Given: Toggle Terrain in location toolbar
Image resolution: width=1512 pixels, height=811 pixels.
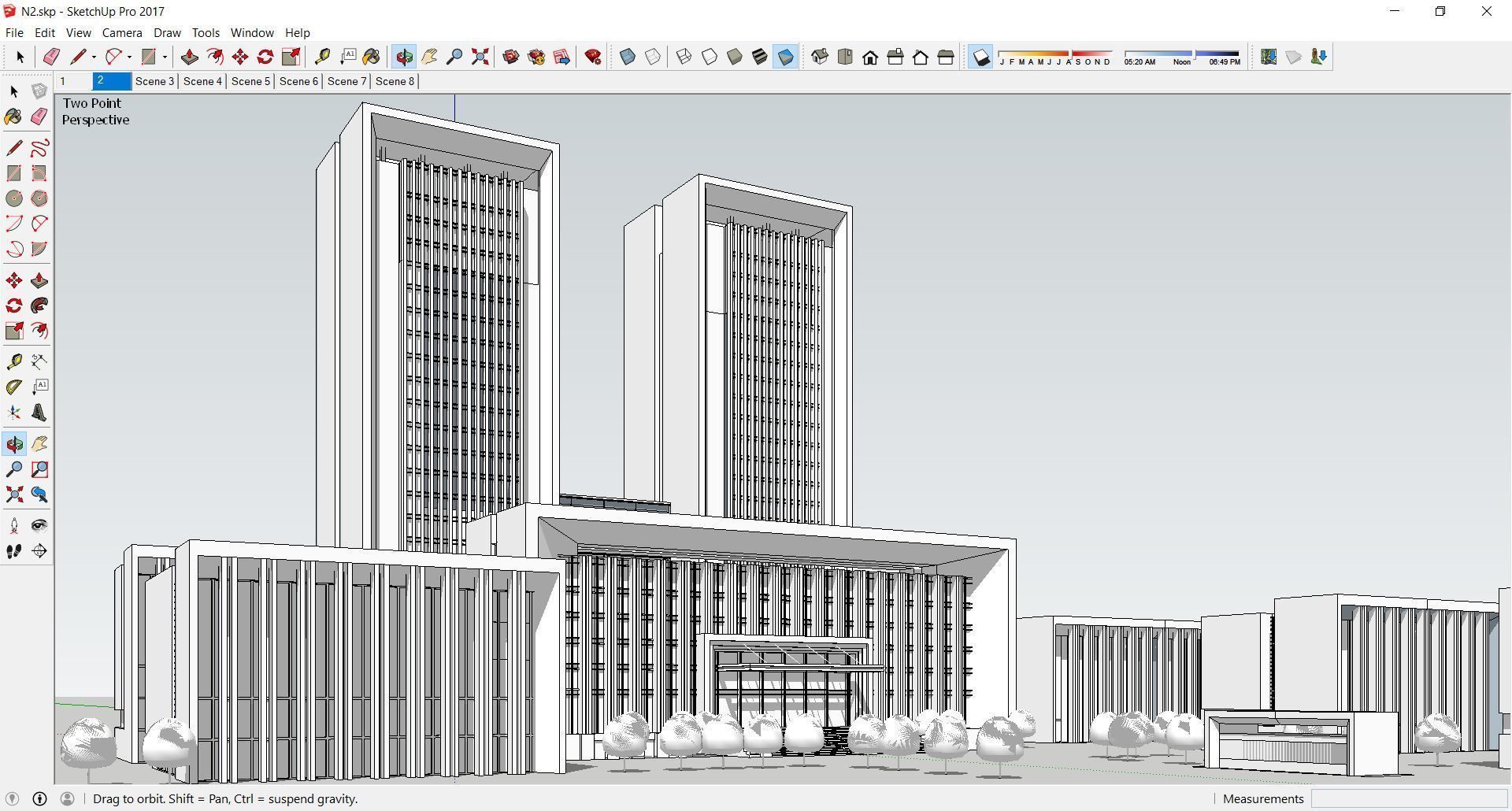Looking at the screenshot, I should [x=1293, y=57].
